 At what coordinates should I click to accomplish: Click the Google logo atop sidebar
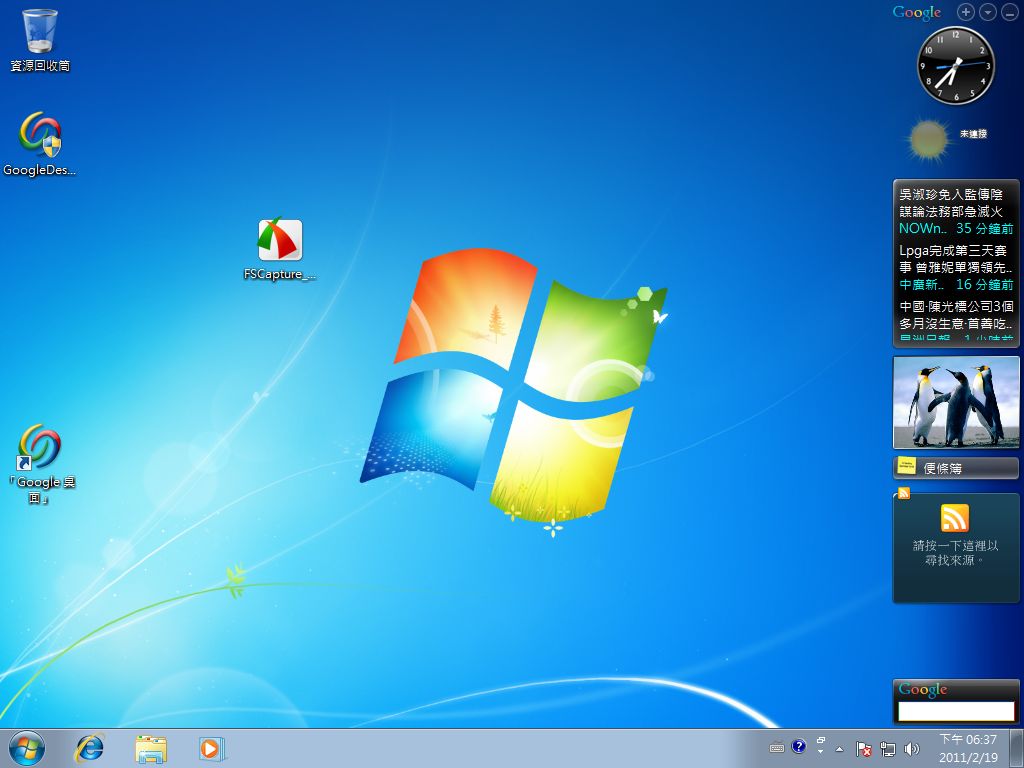point(917,12)
